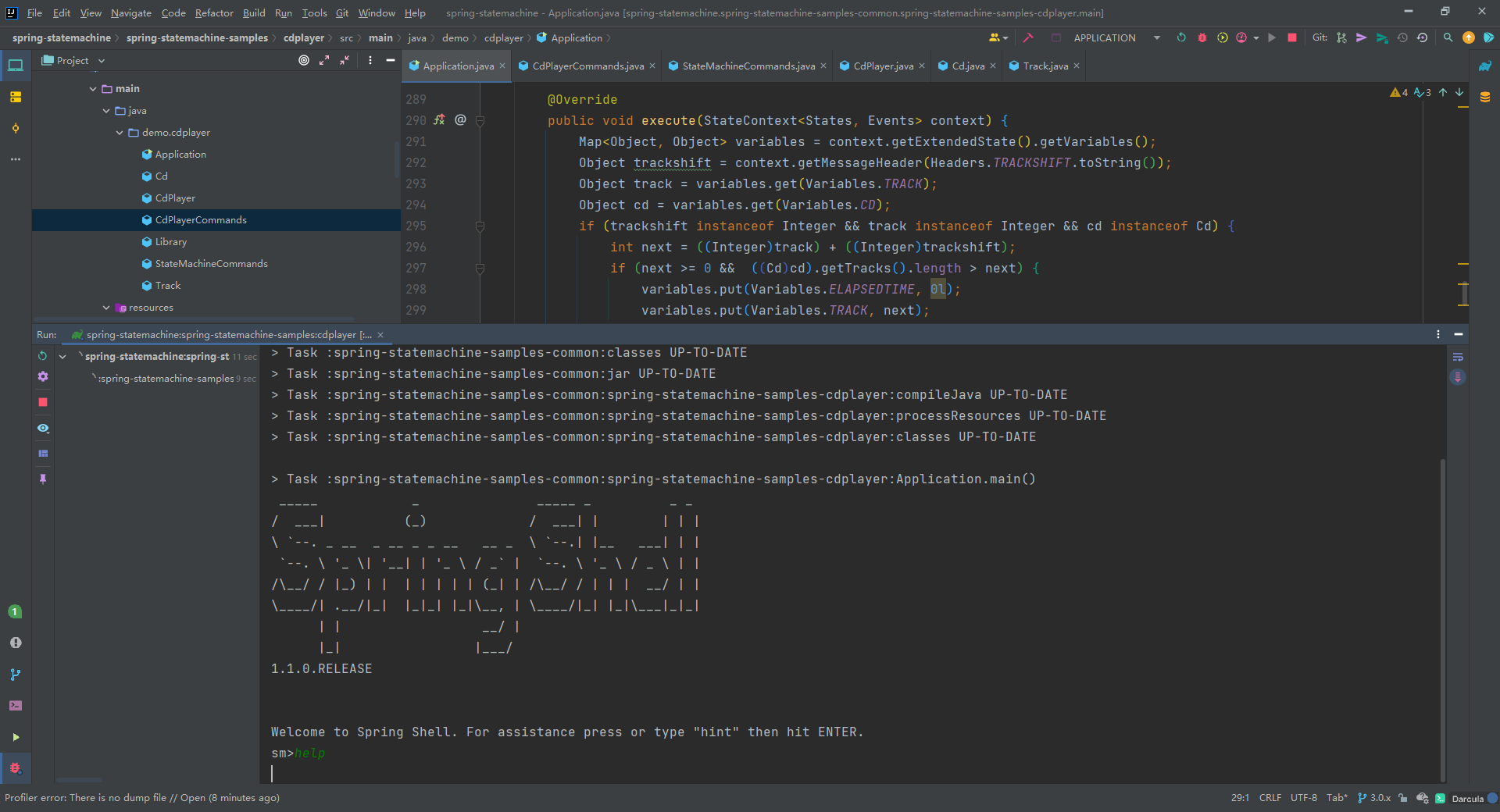The width and height of the screenshot is (1500, 812).
Task: Click the UTF-8 encoding in status bar
Action: [1303, 798]
